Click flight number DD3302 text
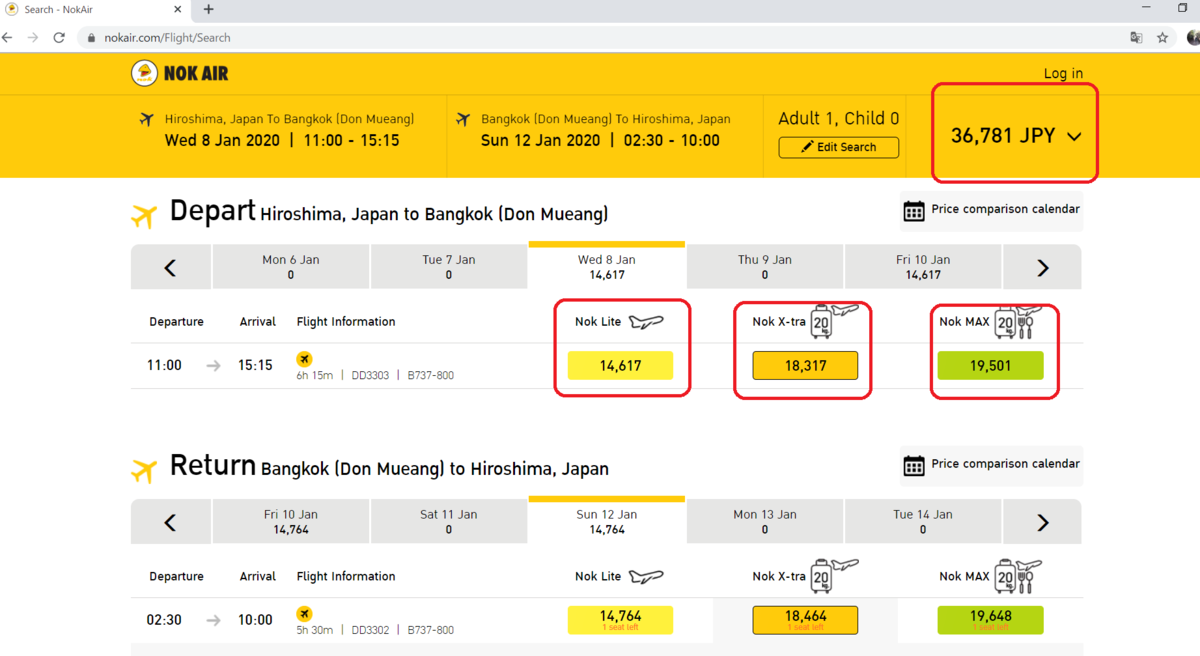Screen dimensions: 1200x656 click(369, 630)
